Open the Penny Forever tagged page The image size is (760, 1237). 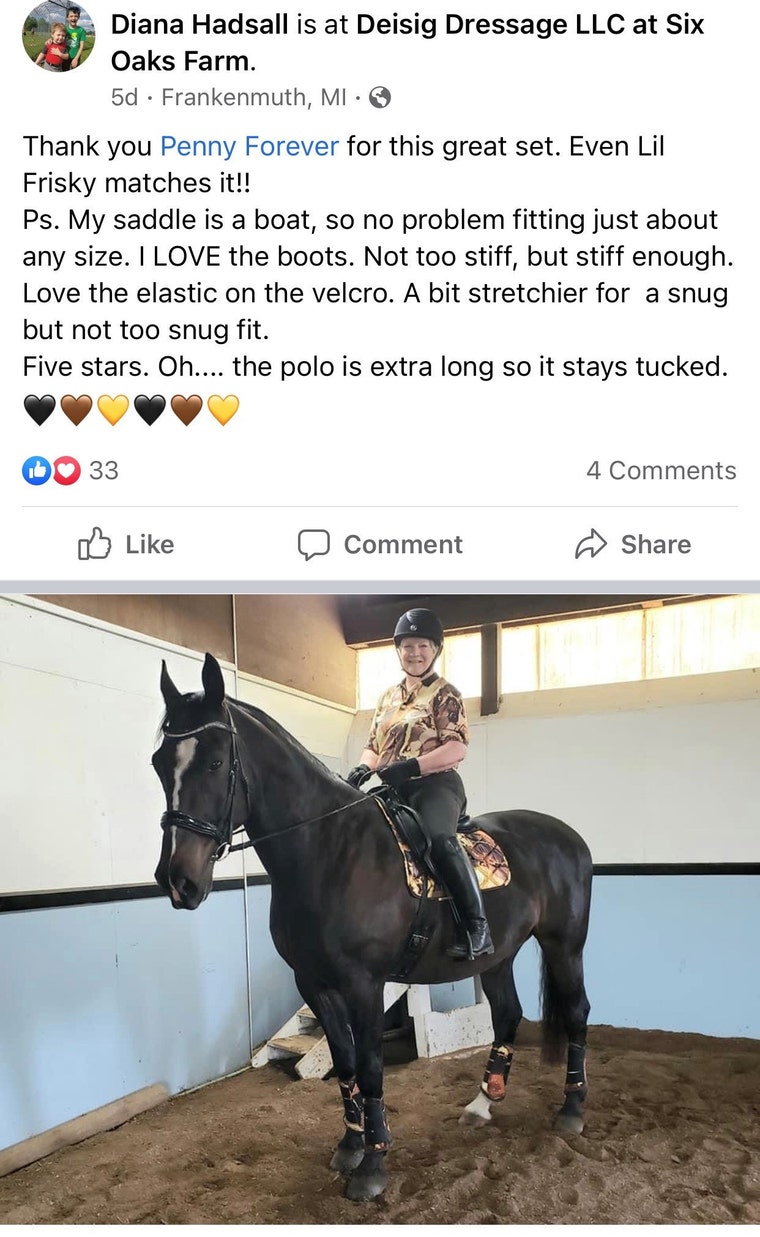[x=249, y=146]
